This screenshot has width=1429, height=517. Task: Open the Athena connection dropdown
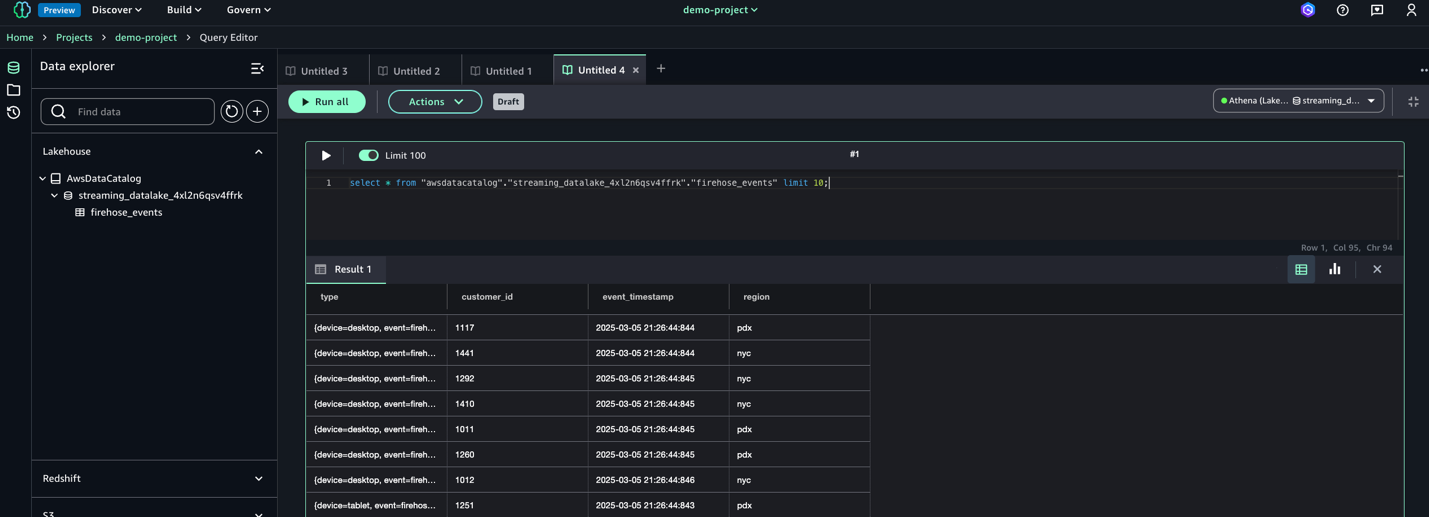click(1298, 101)
